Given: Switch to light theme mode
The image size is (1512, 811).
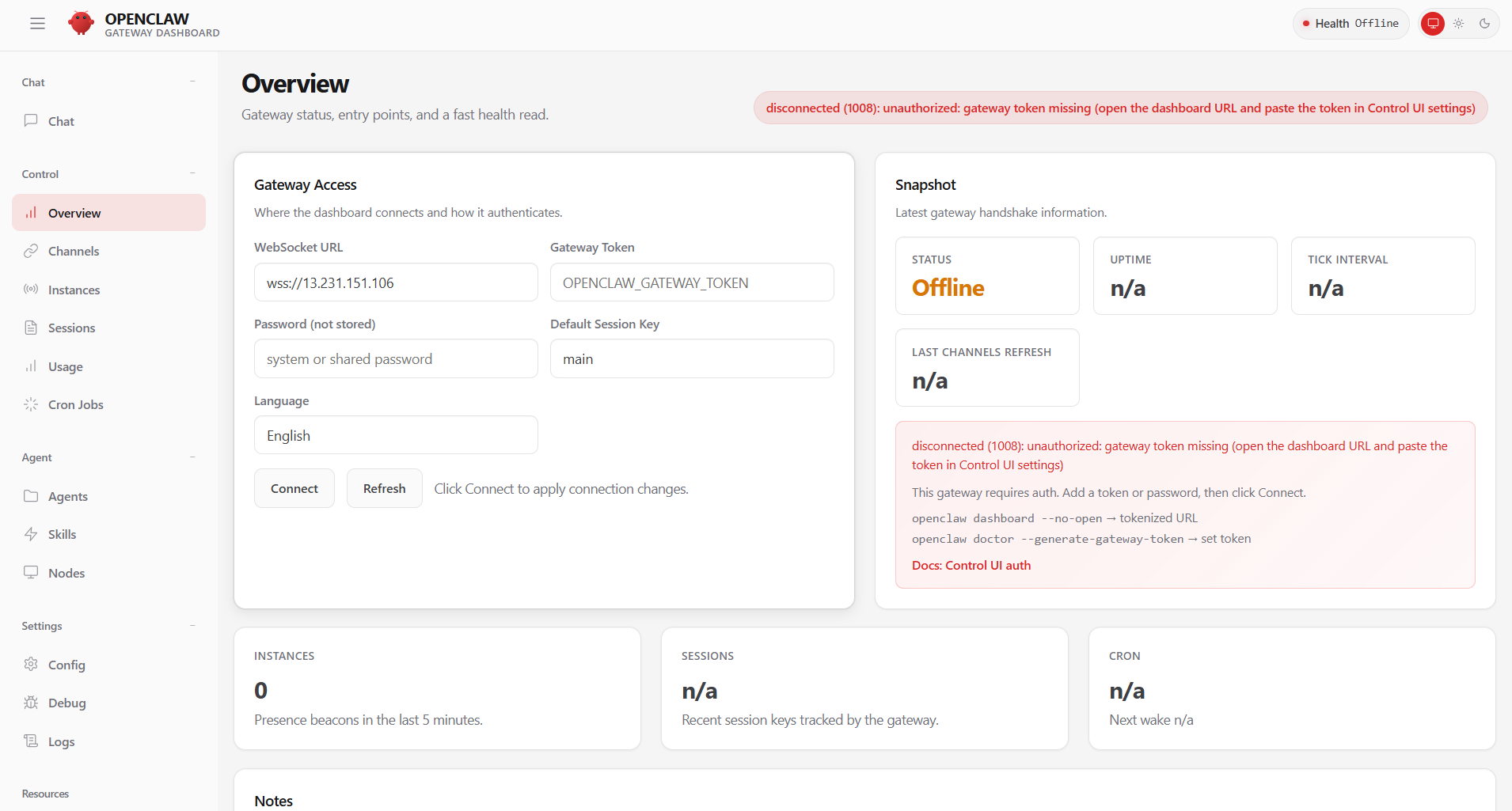Looking at the screenshot, I should (x=1459, y=24).
